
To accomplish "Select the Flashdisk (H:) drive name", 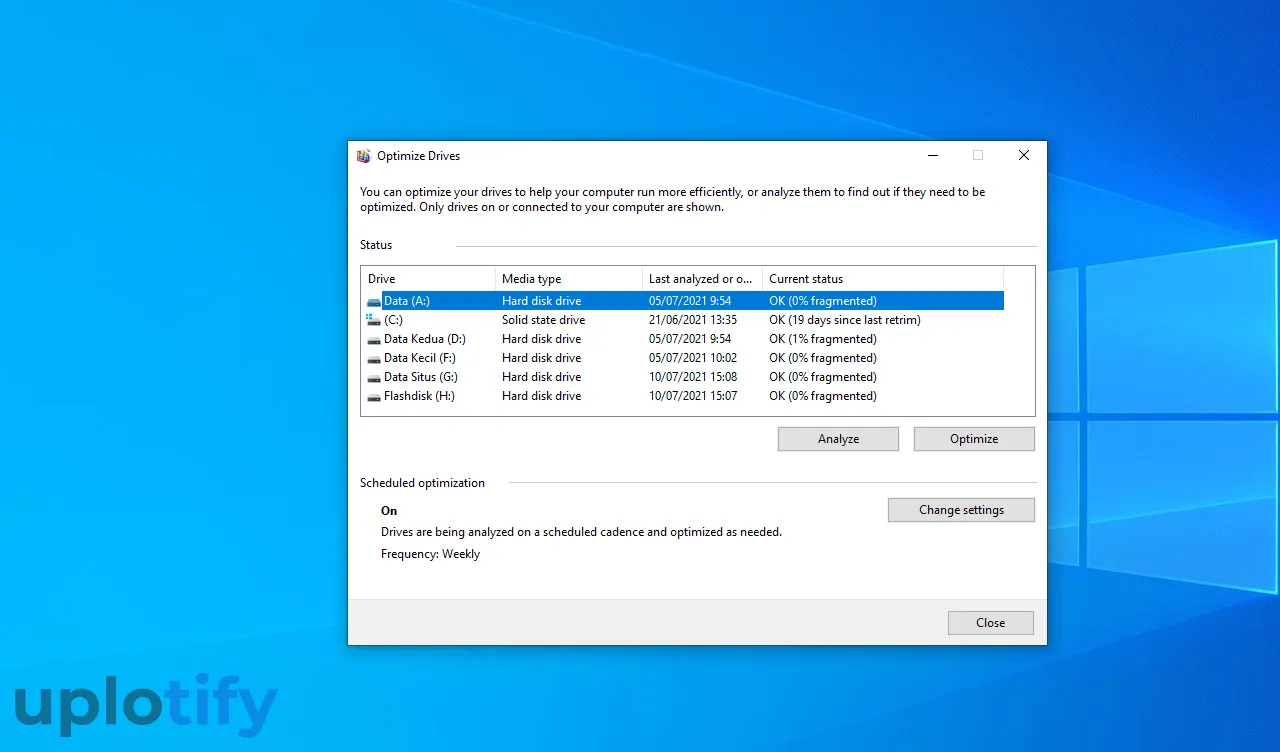I will click(x=419, y=396).
